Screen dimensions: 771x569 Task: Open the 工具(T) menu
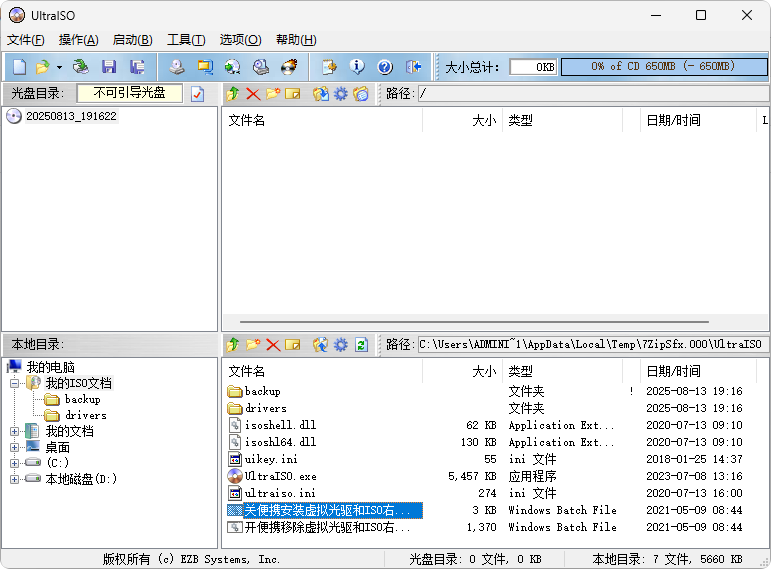(186, 40)
